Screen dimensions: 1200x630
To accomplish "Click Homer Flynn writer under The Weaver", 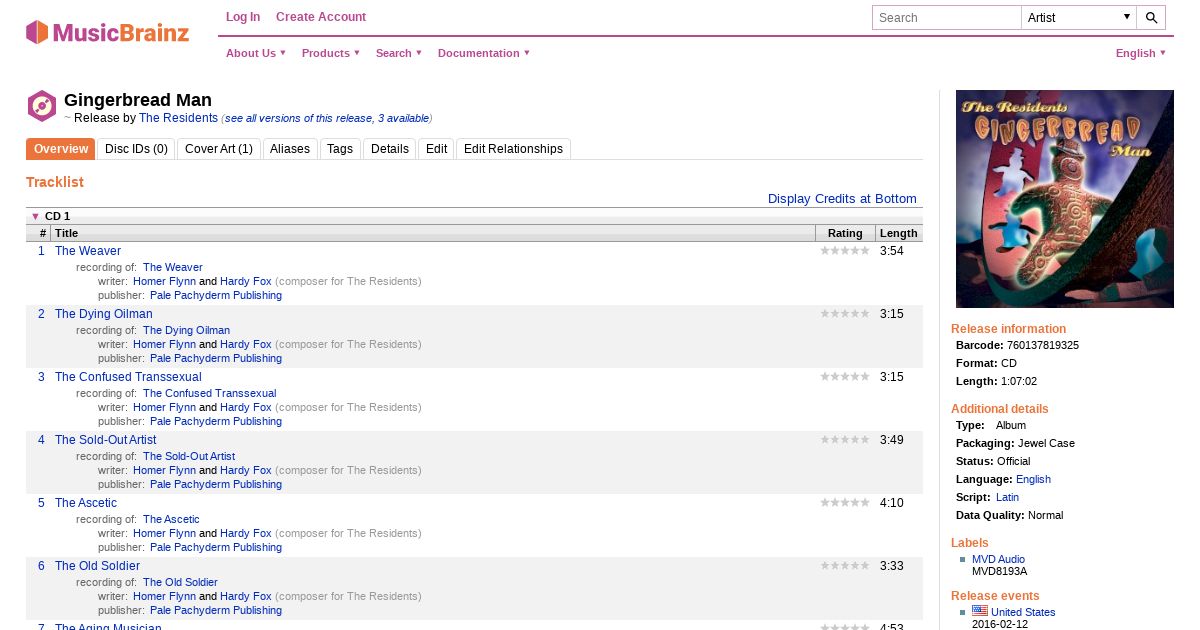I will [x=164, y=281].
